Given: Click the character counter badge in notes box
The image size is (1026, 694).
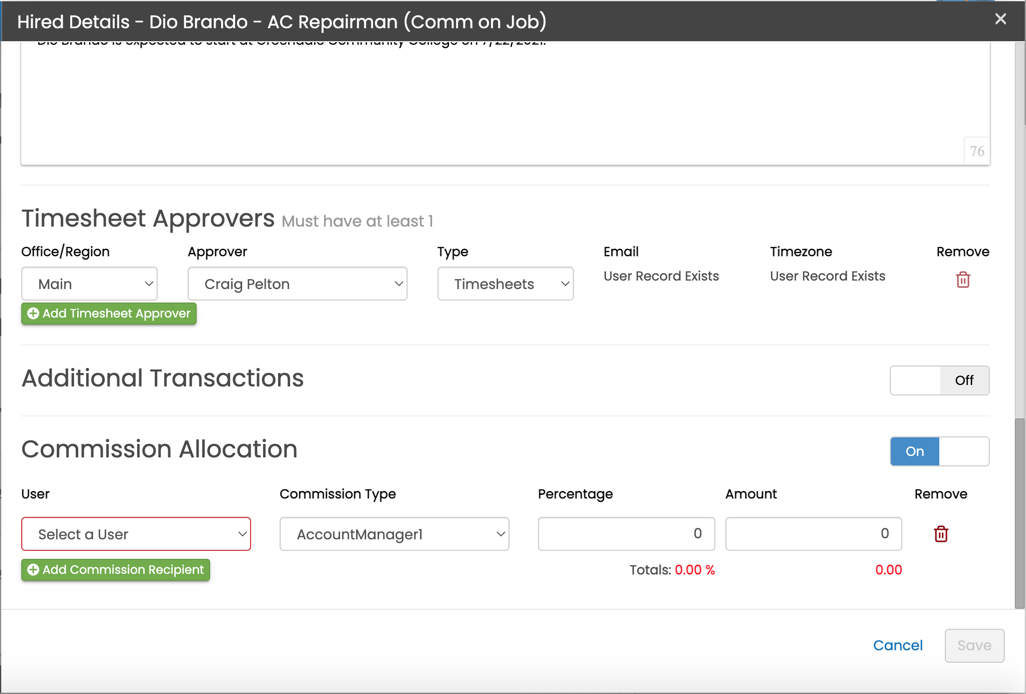Looking at the screenshot, I should 976,151.
